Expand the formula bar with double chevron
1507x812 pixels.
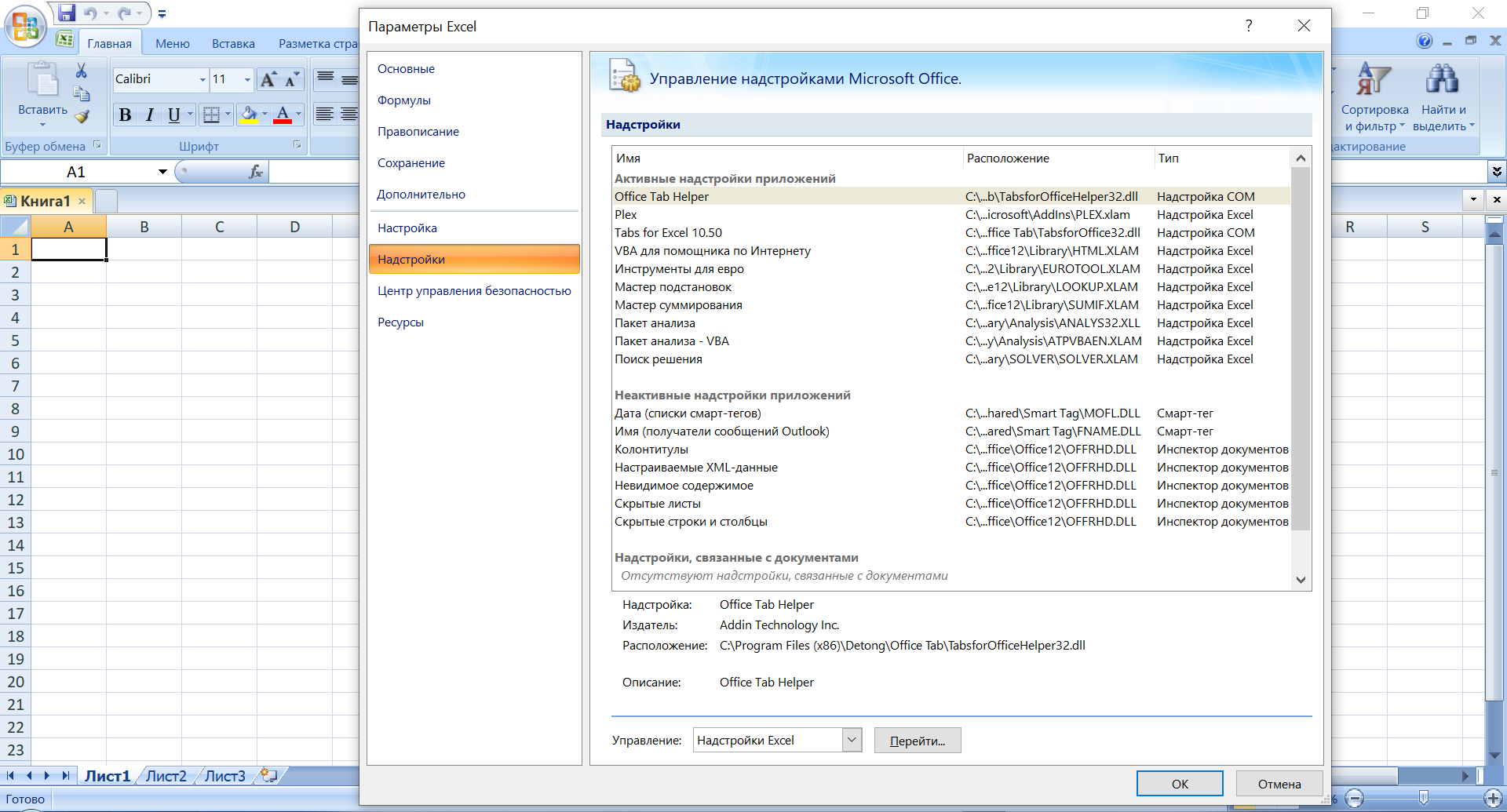pos(1497,171)
